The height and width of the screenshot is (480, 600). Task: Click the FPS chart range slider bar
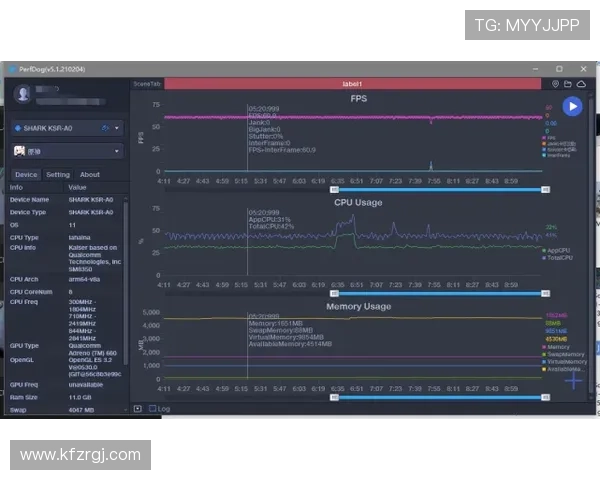pyautogui.click(x=440, y=189)
